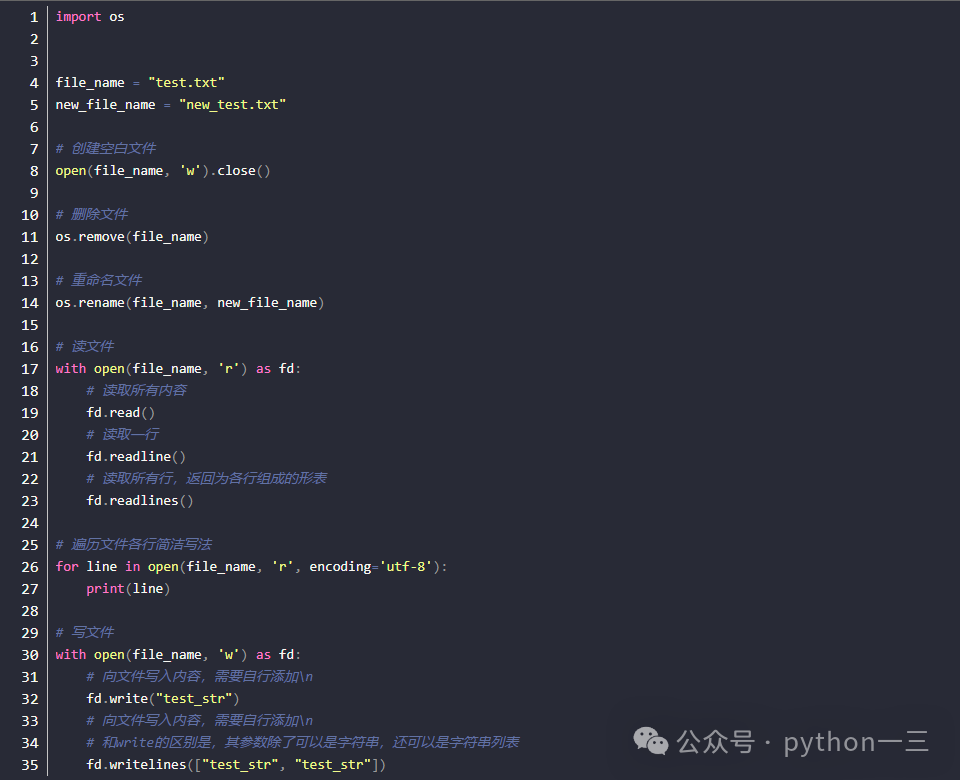Click line number 35 in the gutter
The height and width of the screenshot is (780, 960).
pyautogui.click(x=30, y=765)
